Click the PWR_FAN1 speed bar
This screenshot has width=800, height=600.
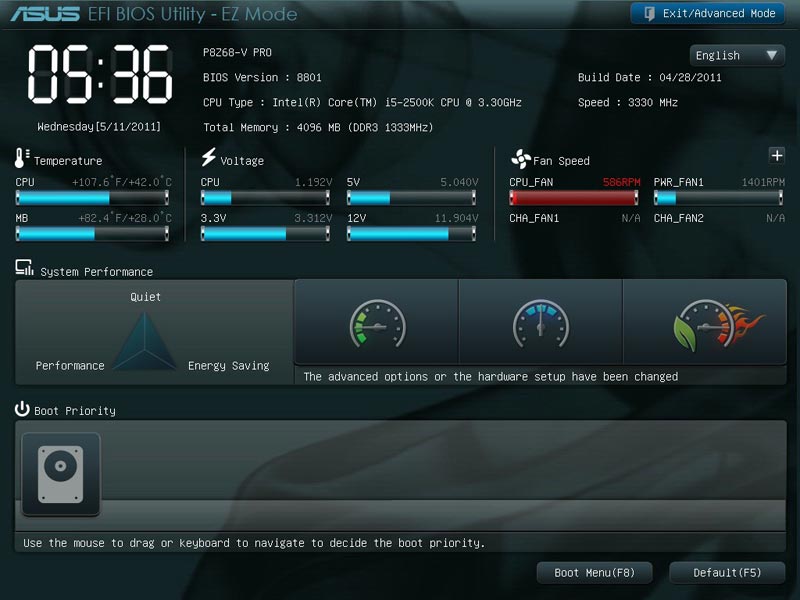click(718, 197)
